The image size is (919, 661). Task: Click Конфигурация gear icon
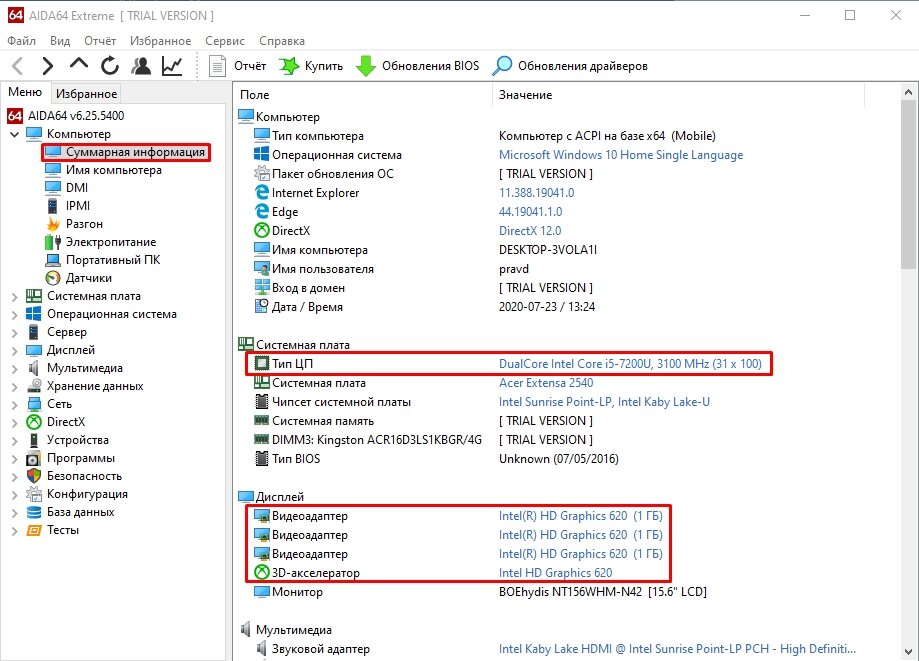tap(34, 494)
